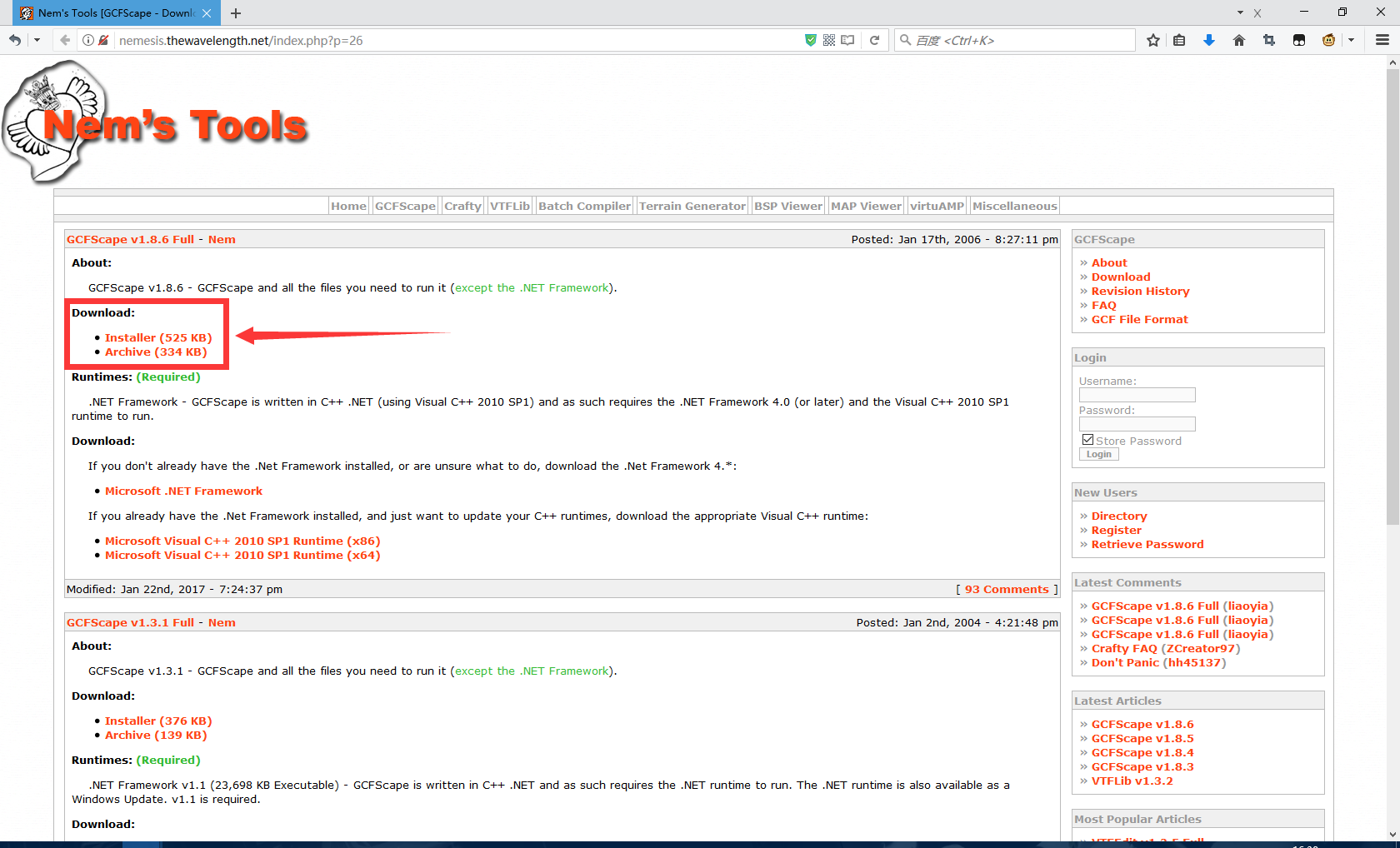The height and width of the screenshot is (848, 1400).
Task: Close the Nem's Tools tab
Action: pyautogui.click(x=207, y=13)
